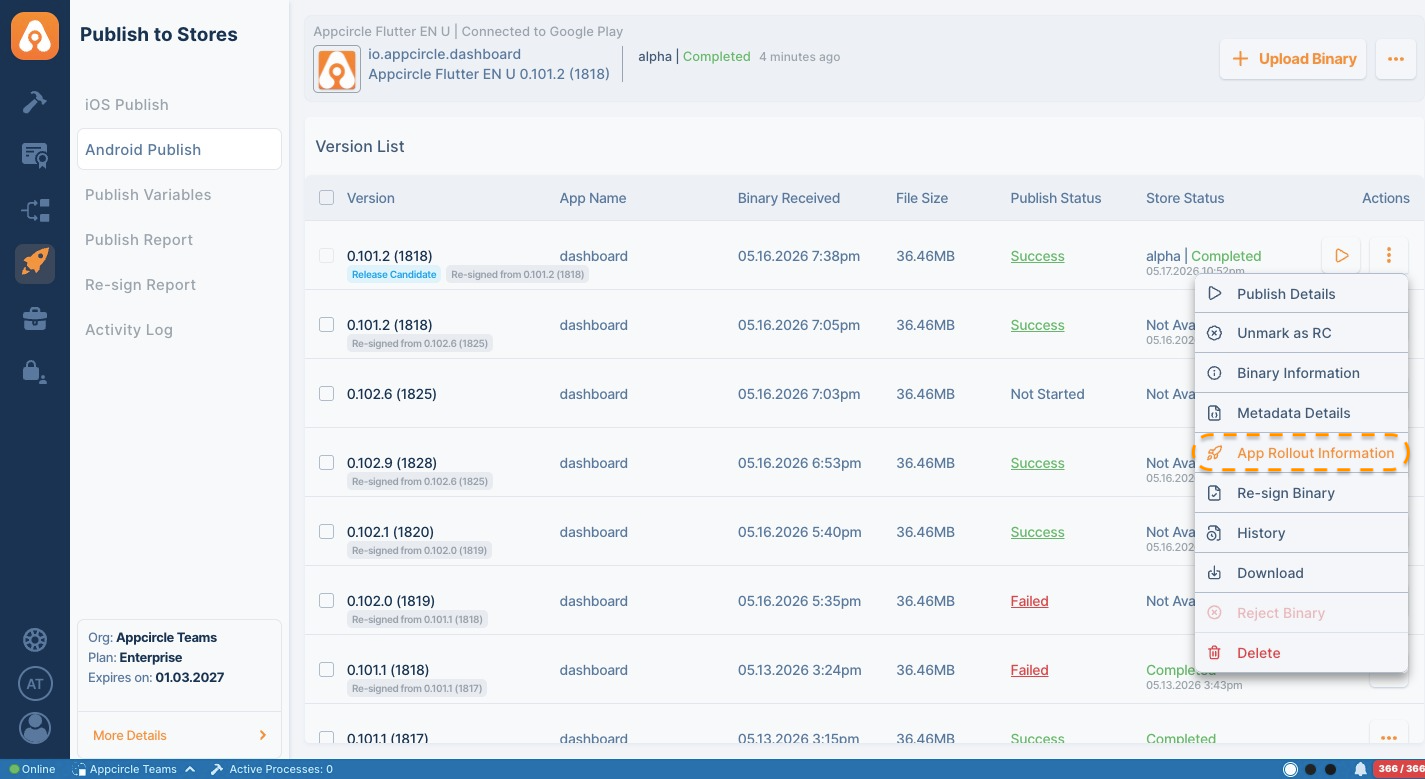
Task: Select the white theme circle in status bar
Action: [x=1290, y=770]
